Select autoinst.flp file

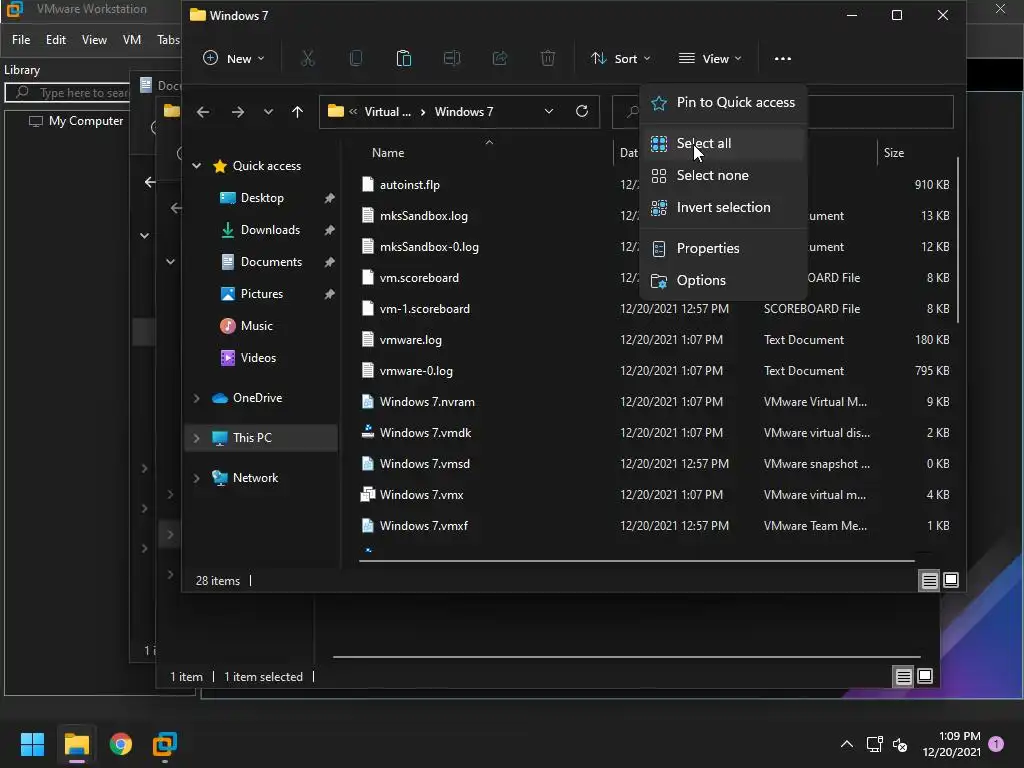(x=409, y=185)
